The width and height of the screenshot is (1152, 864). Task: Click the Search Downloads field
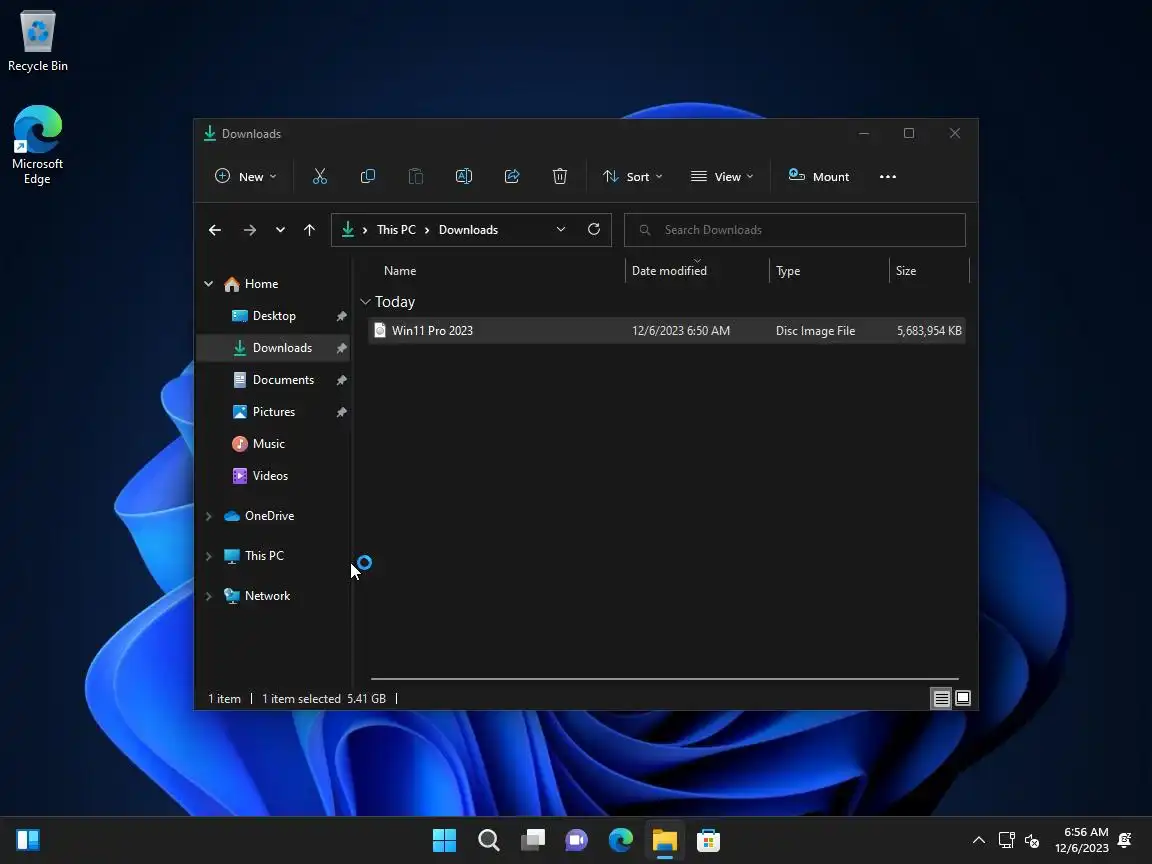pos(794,230)
